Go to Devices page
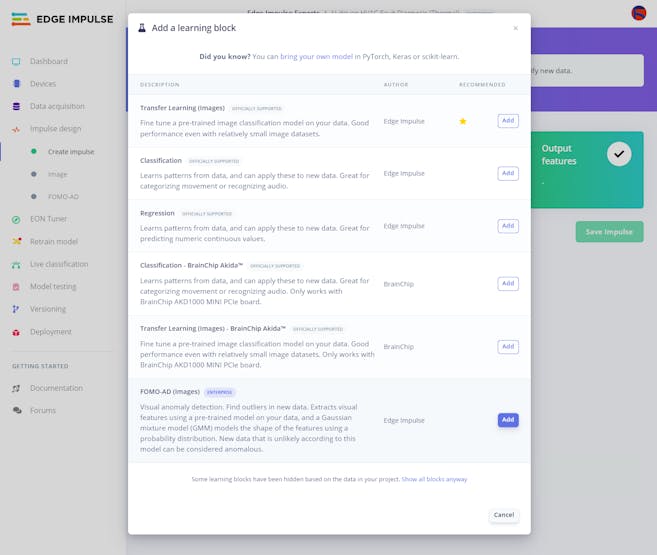657x555 pixels. [x=43, y=84]
